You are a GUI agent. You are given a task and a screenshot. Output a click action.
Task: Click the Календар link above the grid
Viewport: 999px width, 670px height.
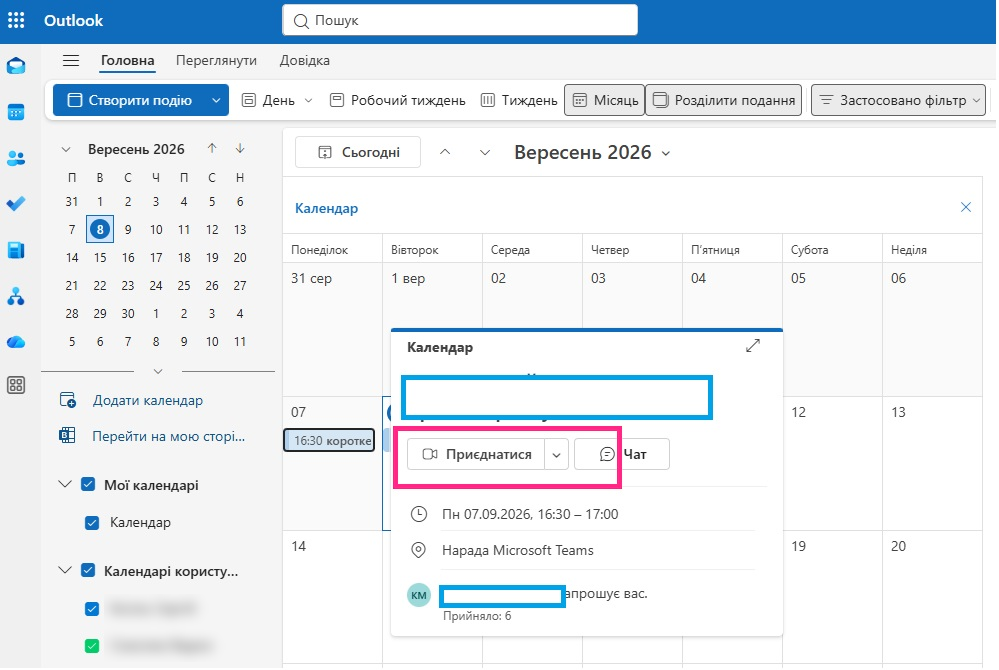(326, 208)
